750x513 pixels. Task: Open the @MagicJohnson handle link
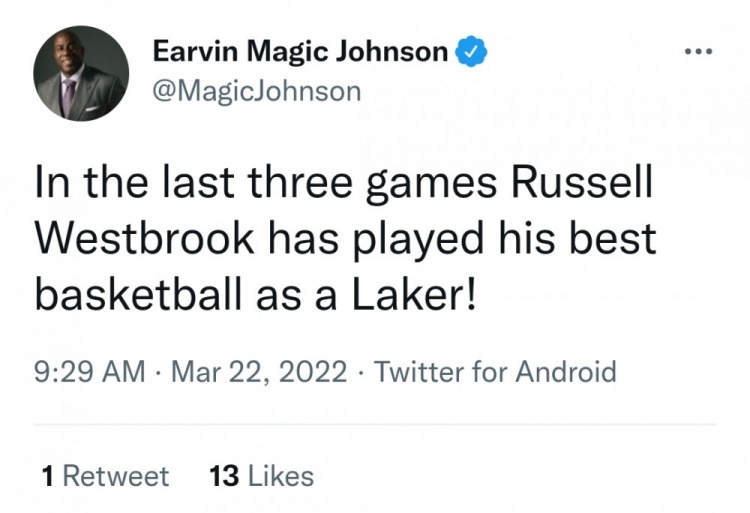256,91
